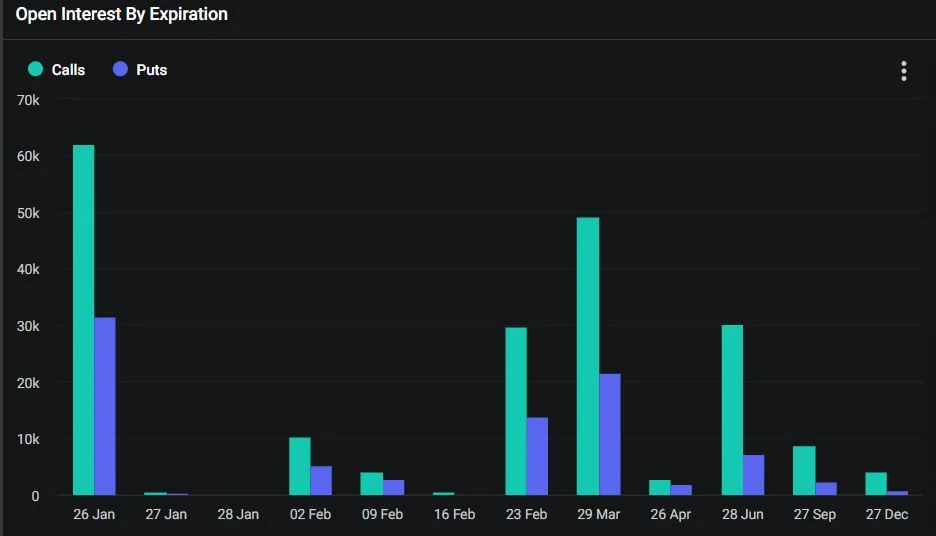Click the 30k y-axis label

point(28,326)
